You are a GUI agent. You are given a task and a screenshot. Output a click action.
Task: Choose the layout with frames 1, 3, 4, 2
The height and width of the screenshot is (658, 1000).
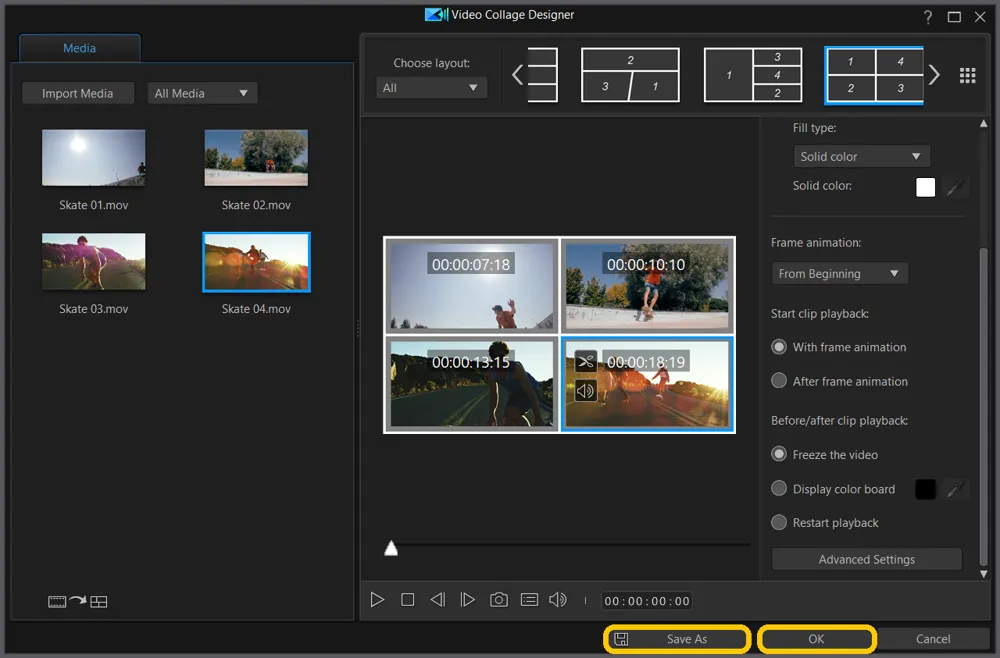pyautogui.click(x=753, y=75)
